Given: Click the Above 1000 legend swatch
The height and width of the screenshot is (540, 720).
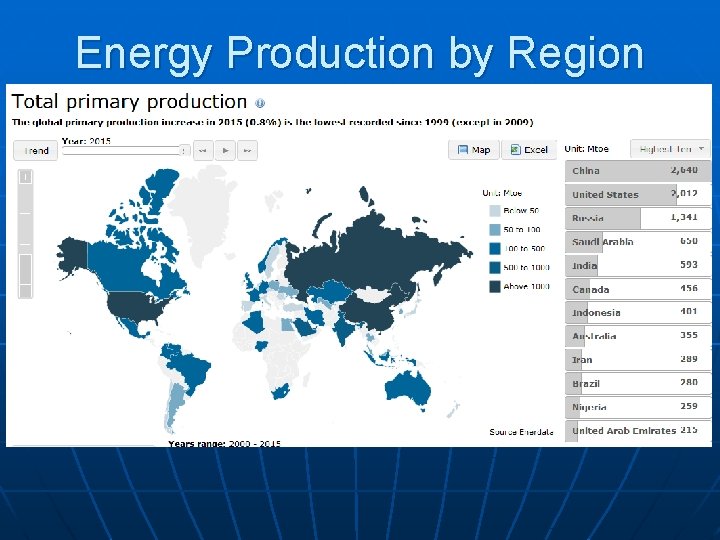Looking at the screenshot, I should (x=495, y=287).
